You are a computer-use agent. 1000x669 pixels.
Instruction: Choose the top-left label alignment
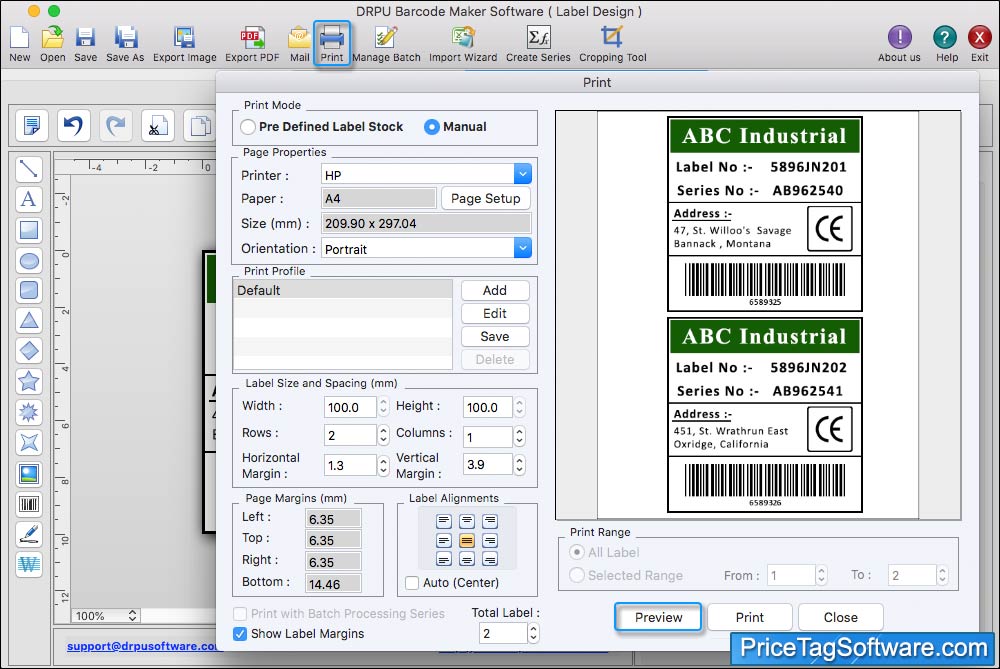444,522
